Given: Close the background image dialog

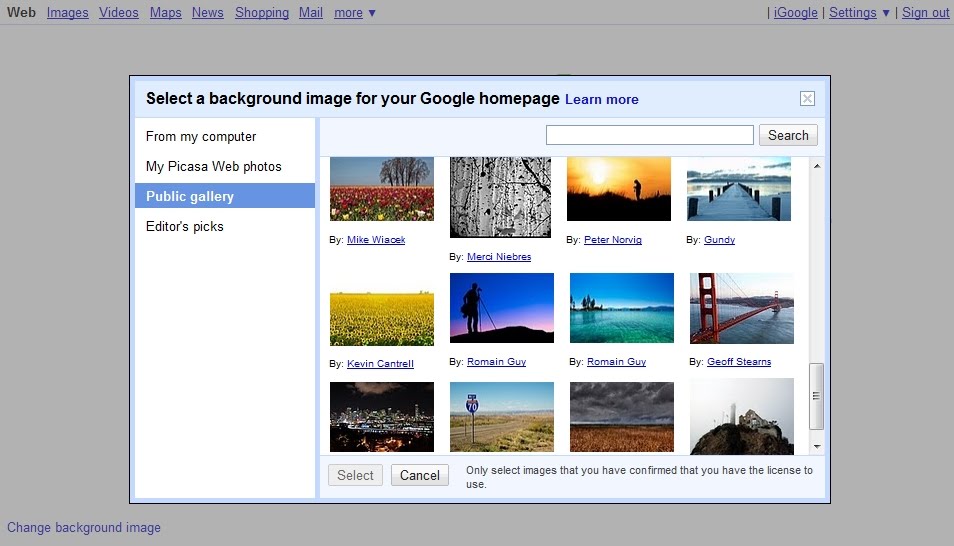Looking at the screenshot, I should coord(807,99).
